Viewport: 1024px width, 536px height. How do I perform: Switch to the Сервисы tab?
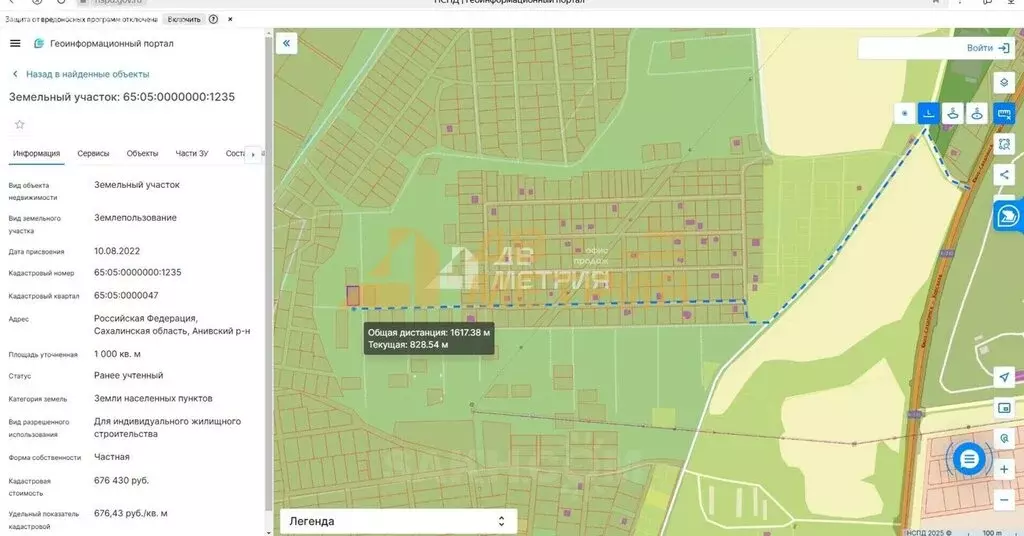(x=93, y=153)
